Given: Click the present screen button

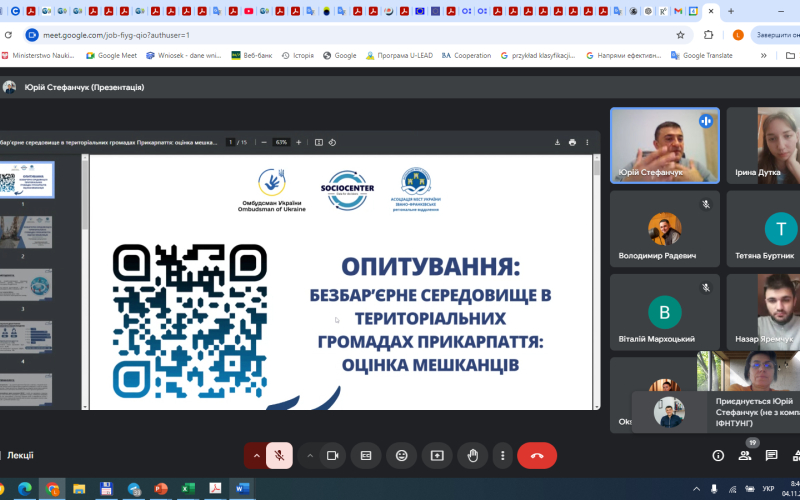Looking at the screenshot, I should point(437,456).
